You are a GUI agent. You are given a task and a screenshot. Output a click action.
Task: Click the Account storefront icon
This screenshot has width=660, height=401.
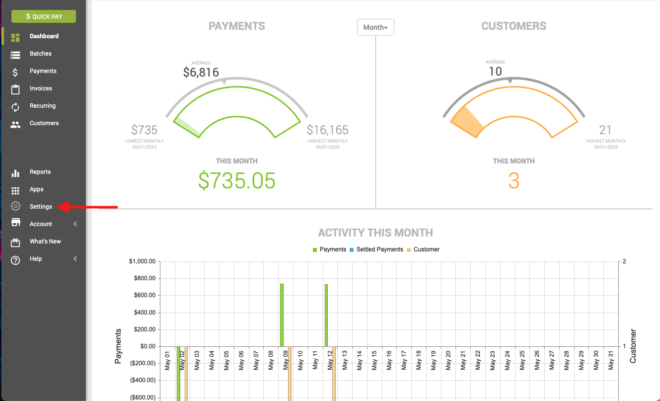click(x=16, y=223)
